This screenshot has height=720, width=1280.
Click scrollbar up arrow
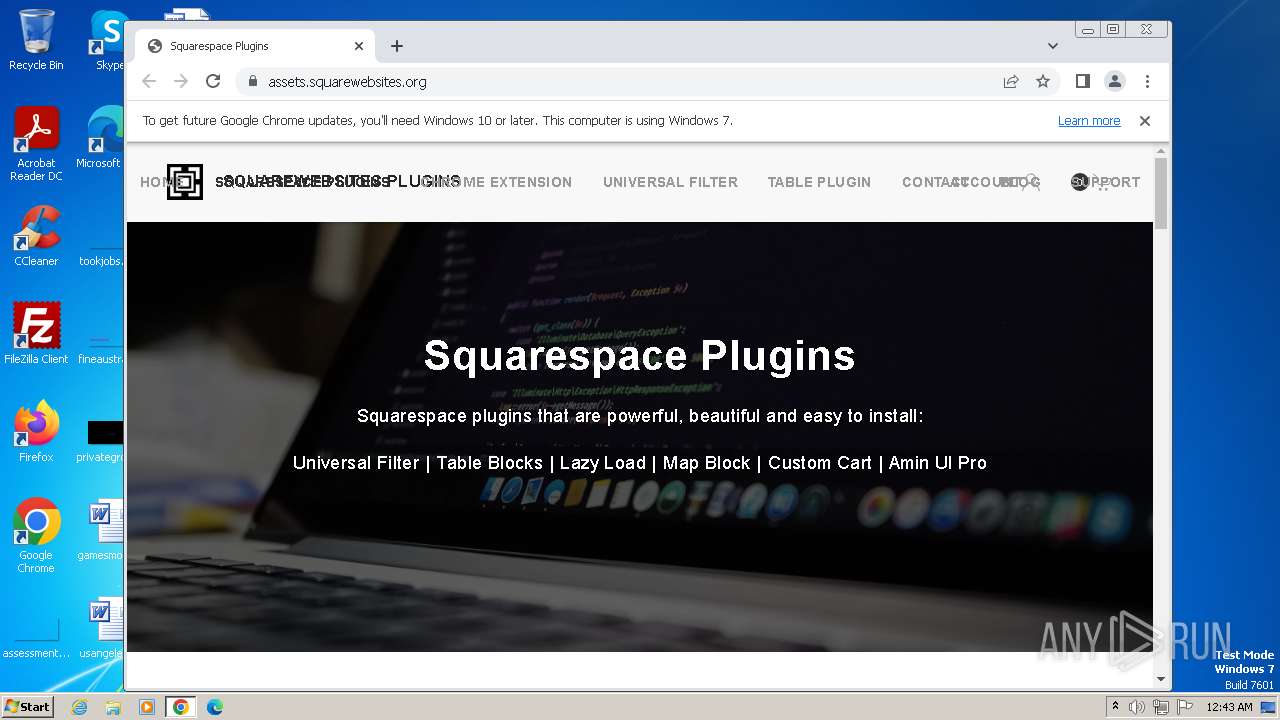(x=1161, y=151)
